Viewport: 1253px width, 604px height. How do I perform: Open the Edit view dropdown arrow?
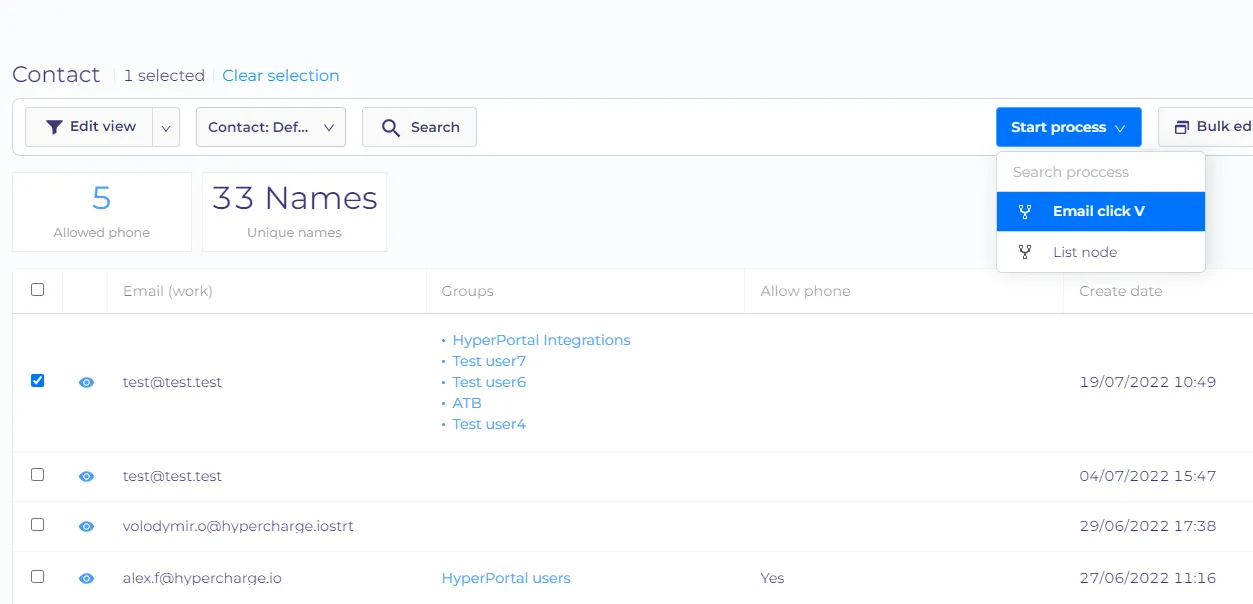click(166, 127)
